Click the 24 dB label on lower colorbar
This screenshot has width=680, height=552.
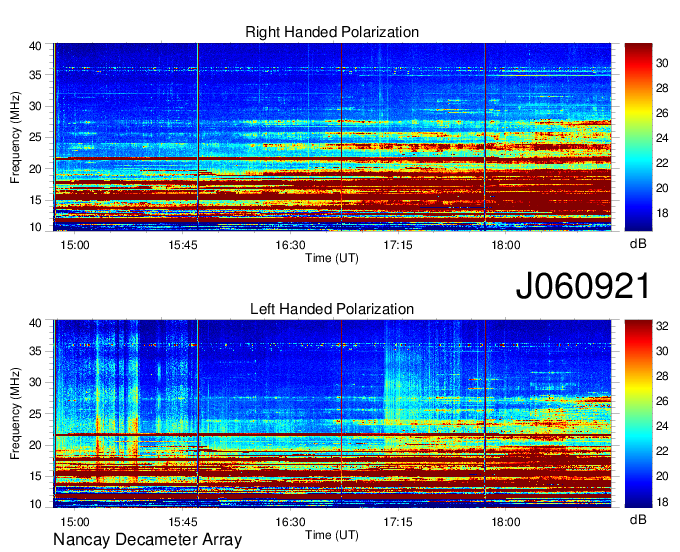click(x=662, y=426)
